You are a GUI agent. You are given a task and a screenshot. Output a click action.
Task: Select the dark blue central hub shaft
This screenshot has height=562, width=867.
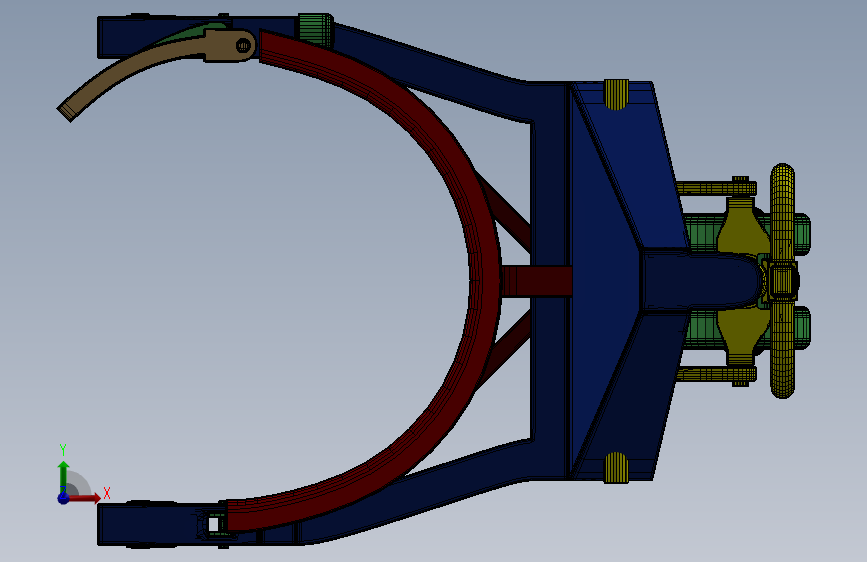[699, 280]
